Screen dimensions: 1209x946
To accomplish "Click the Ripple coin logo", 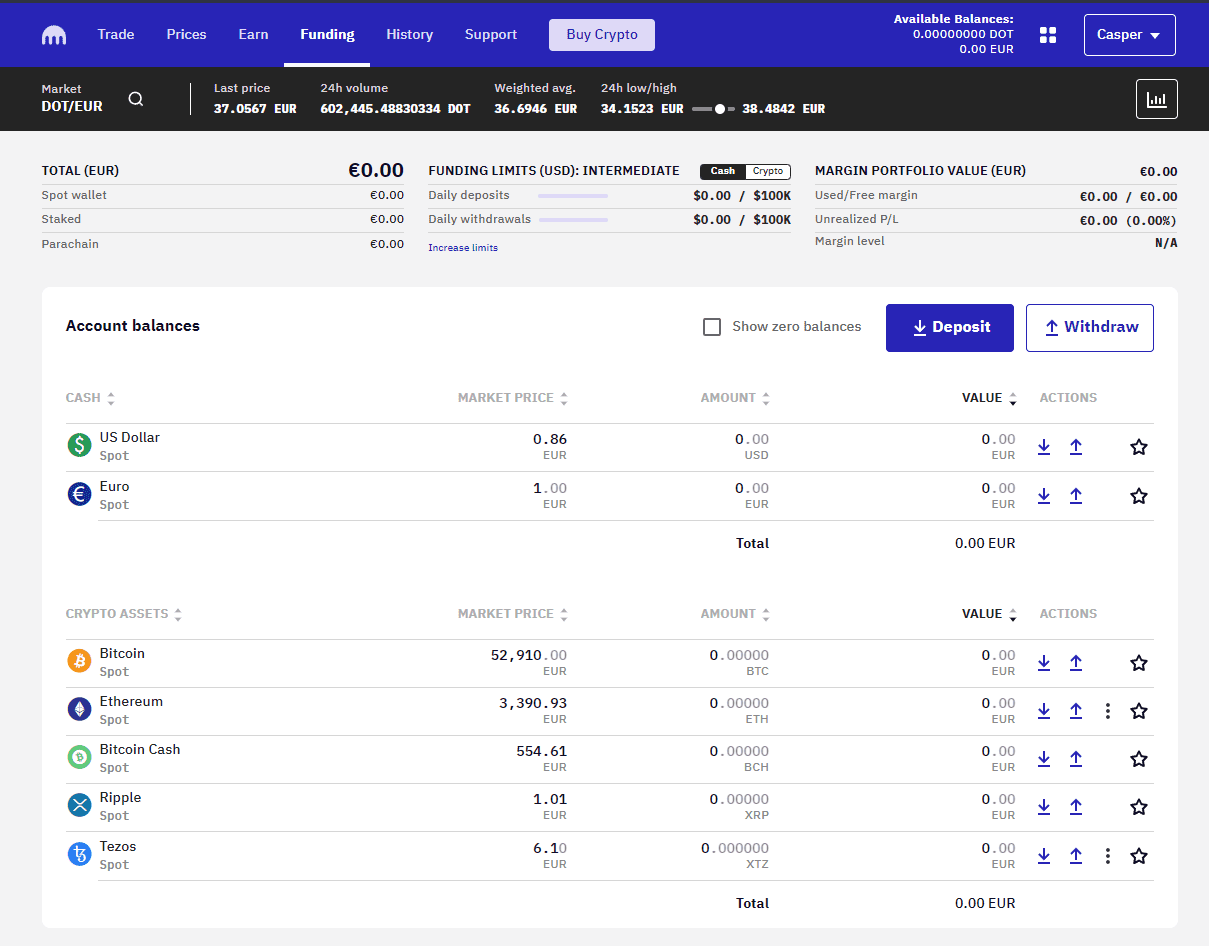I will pyautogui.click(x=79, y=805).
